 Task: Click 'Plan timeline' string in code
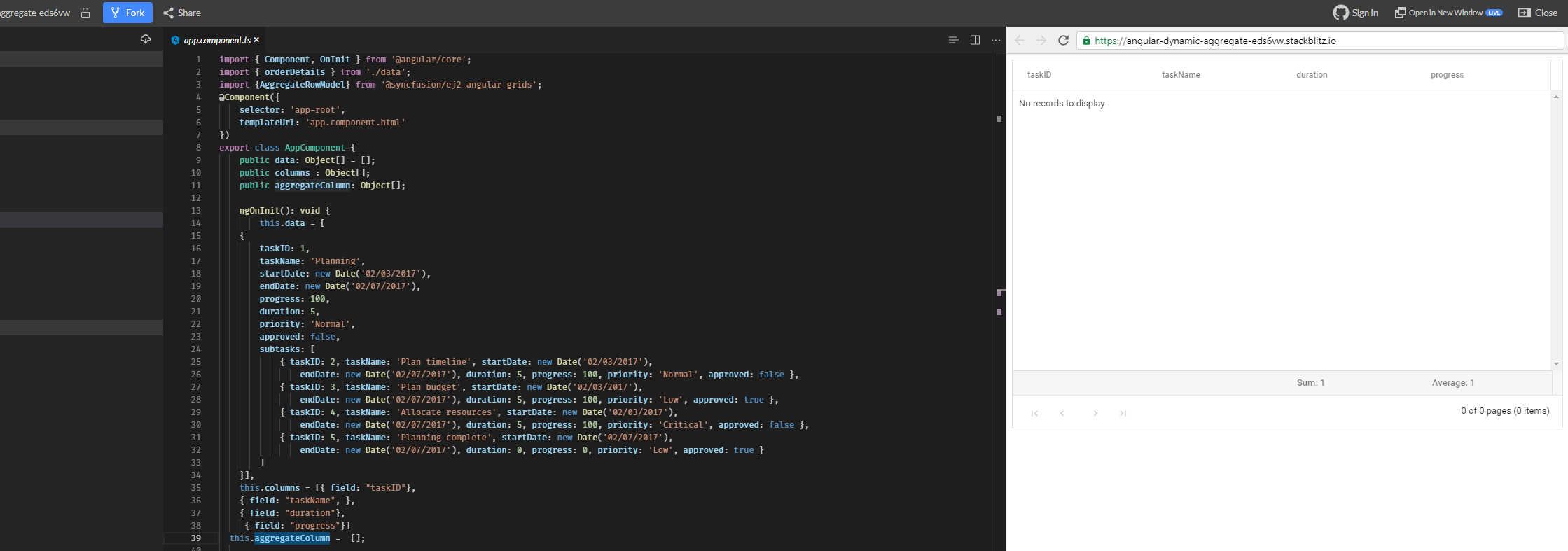pyautogui.click(x=433, y=362)
